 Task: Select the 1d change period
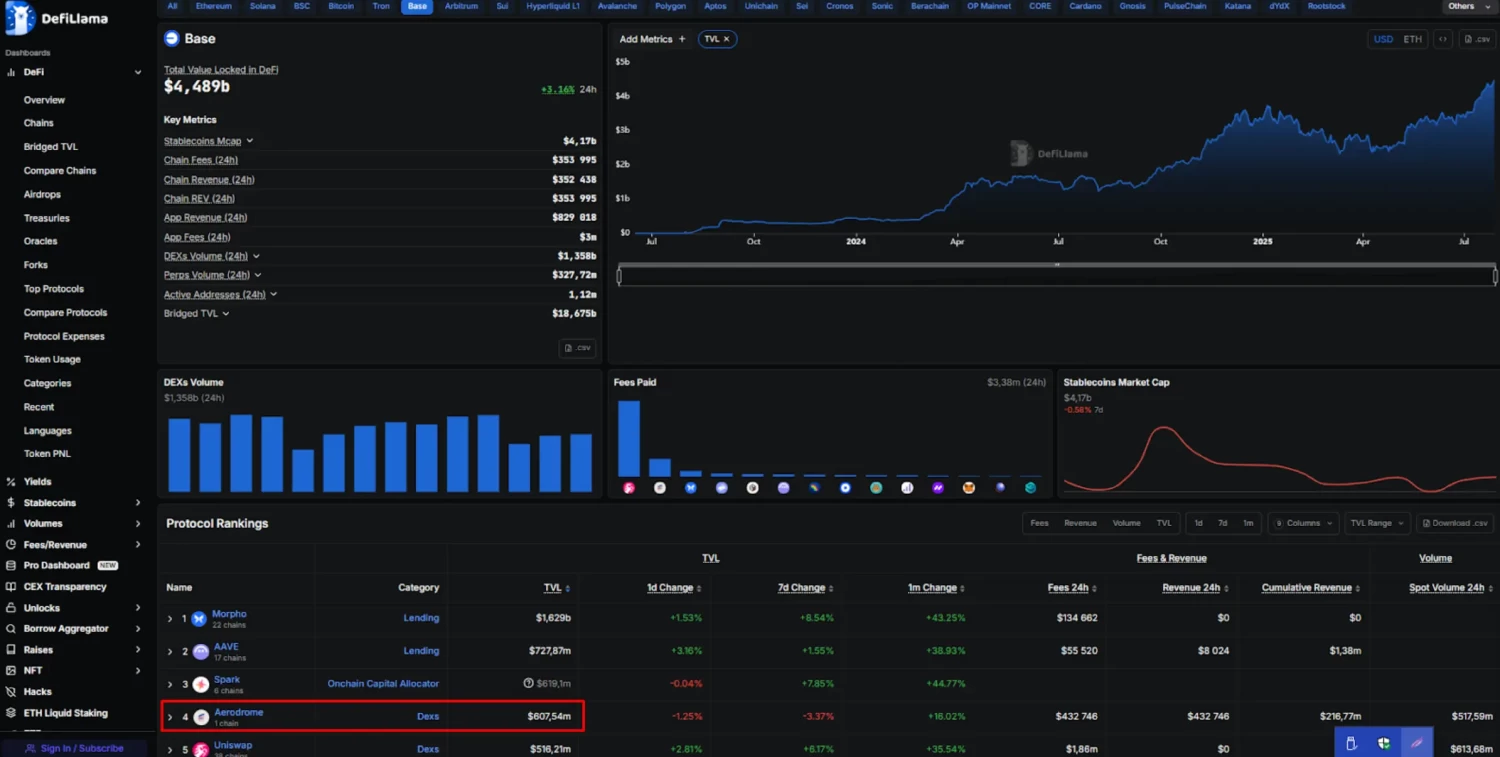point(1198,523)
